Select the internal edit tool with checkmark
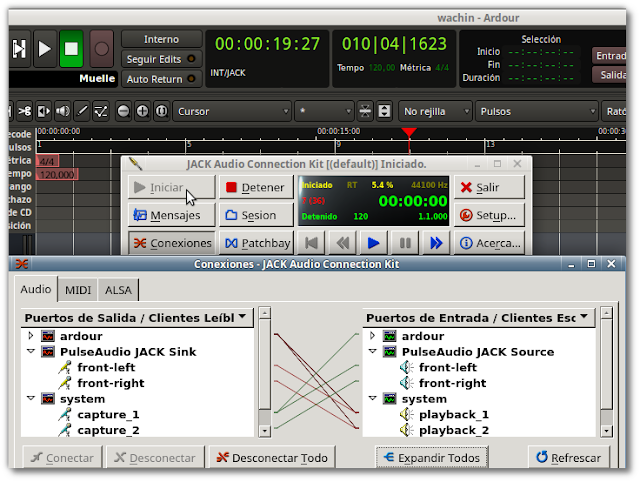This screenshot has height=482, width=640. click(x=101, y=111)
